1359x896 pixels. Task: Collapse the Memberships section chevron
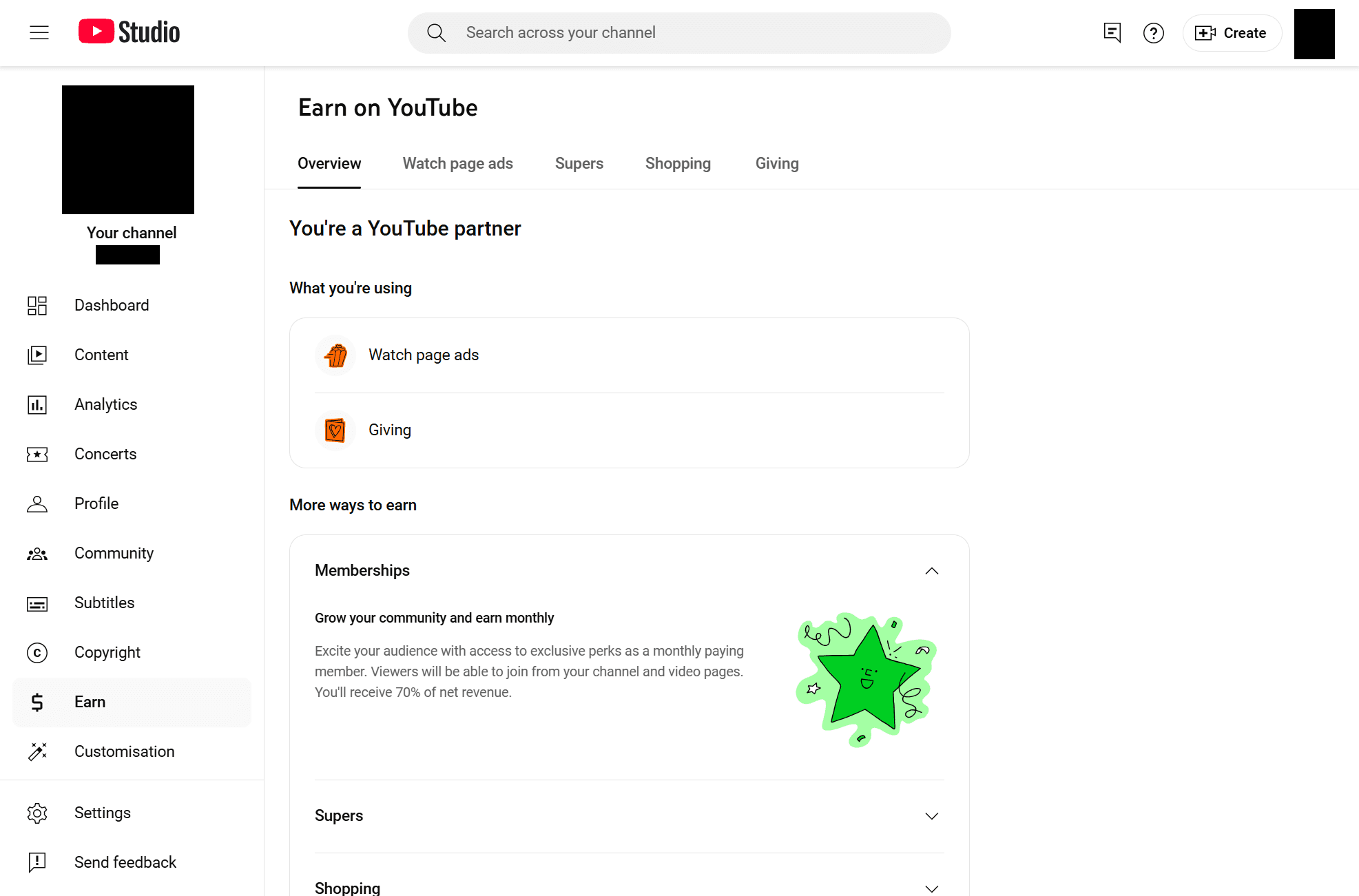click(x=931, y=571)
